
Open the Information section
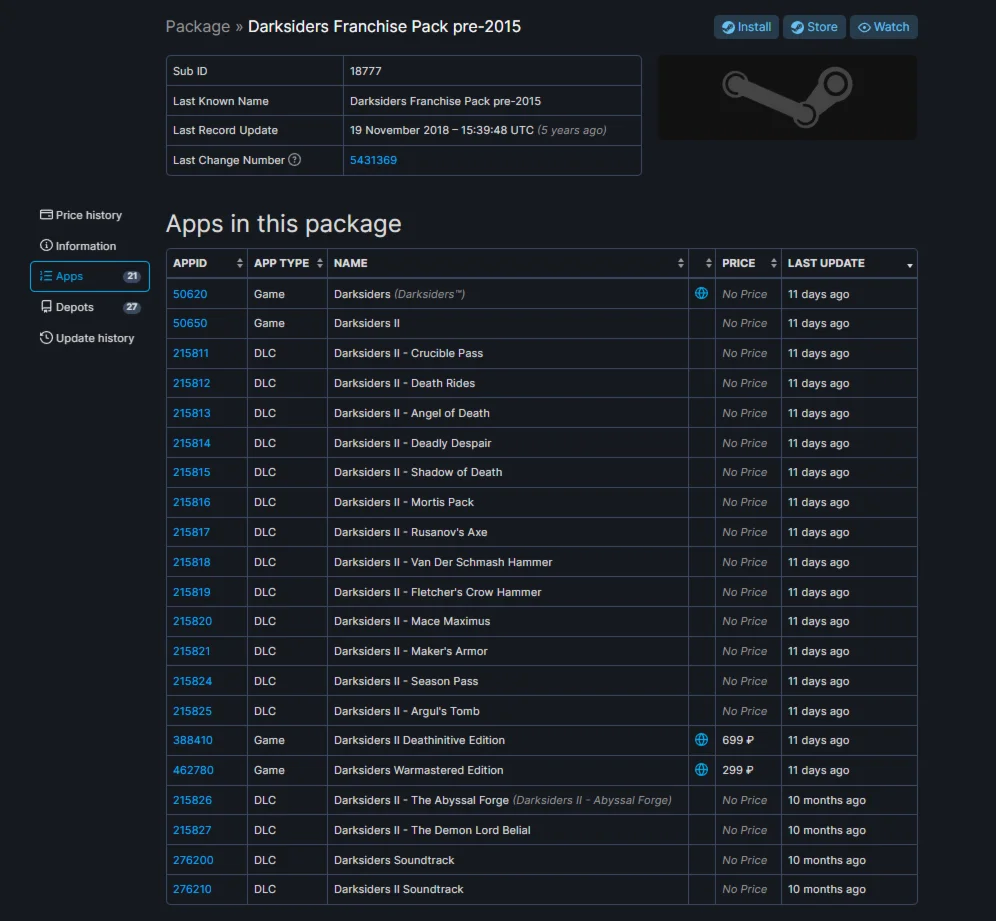point(78,246)
